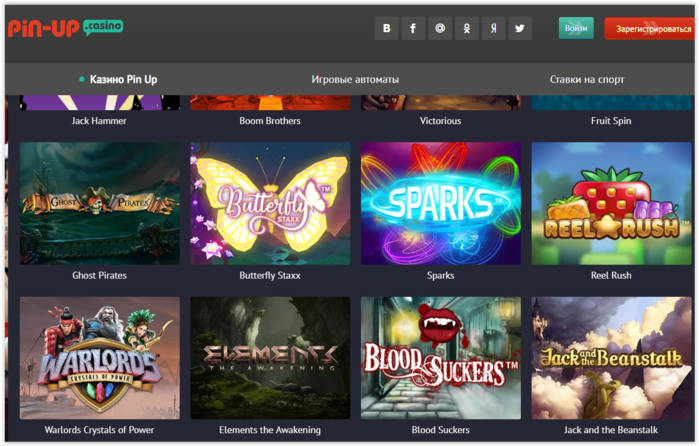The width and height of the screenshot is (699, 446).
Task: Open the VK social login icon
Action: point(387,29)
